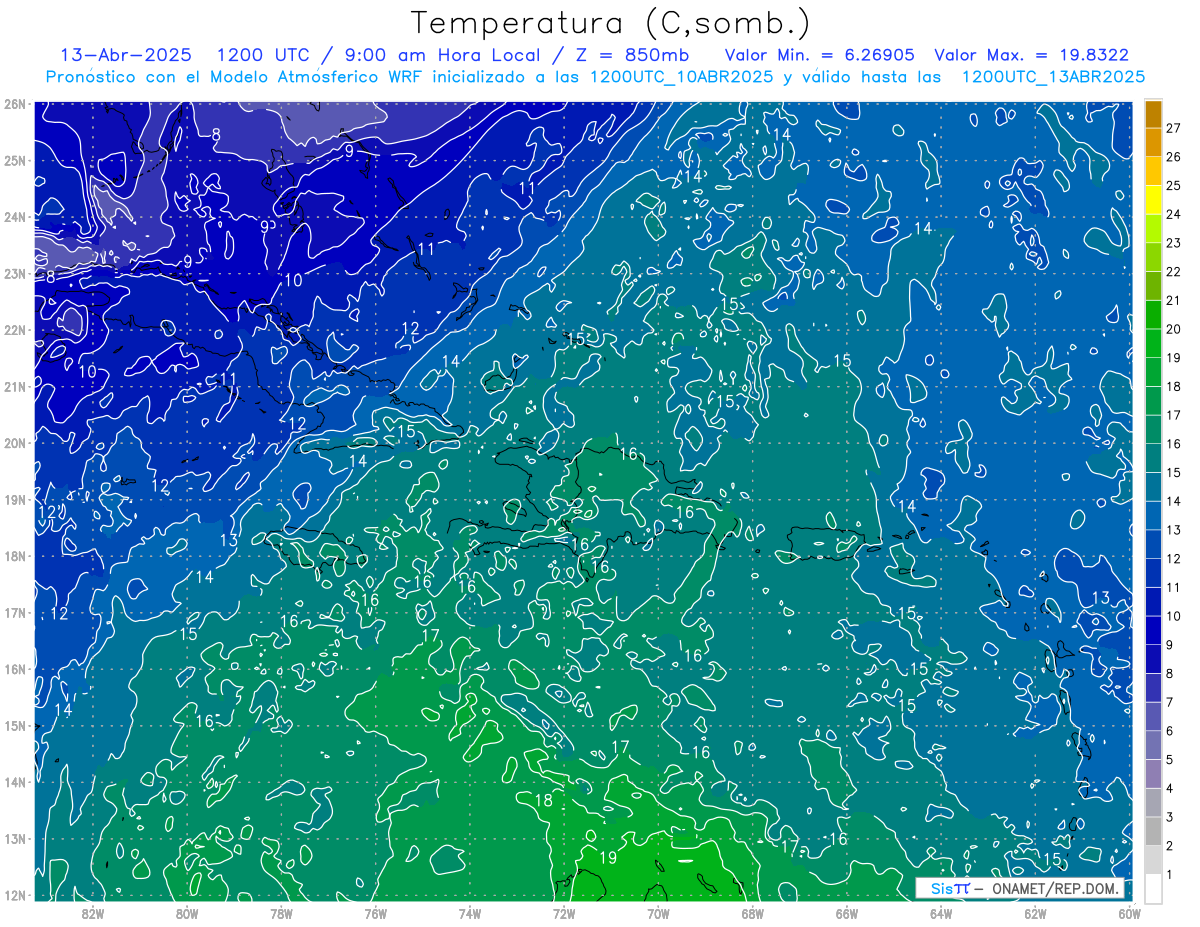Click value 6 in the color legend
The image size is (1200, 927).
pos(1170,731)
